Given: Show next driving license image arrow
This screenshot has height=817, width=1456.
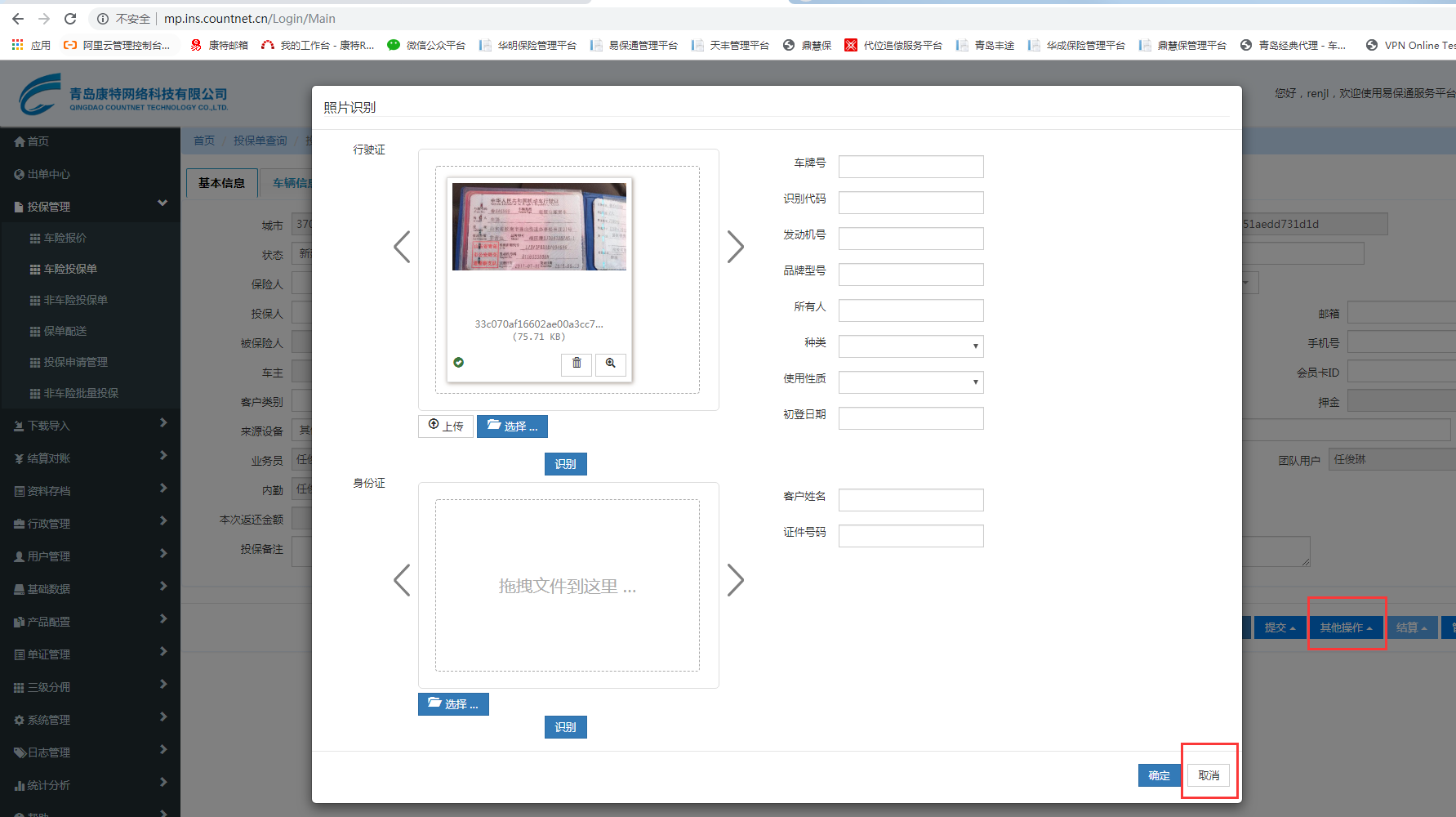Looking at the screenshot, I should (x=735, y=246).
